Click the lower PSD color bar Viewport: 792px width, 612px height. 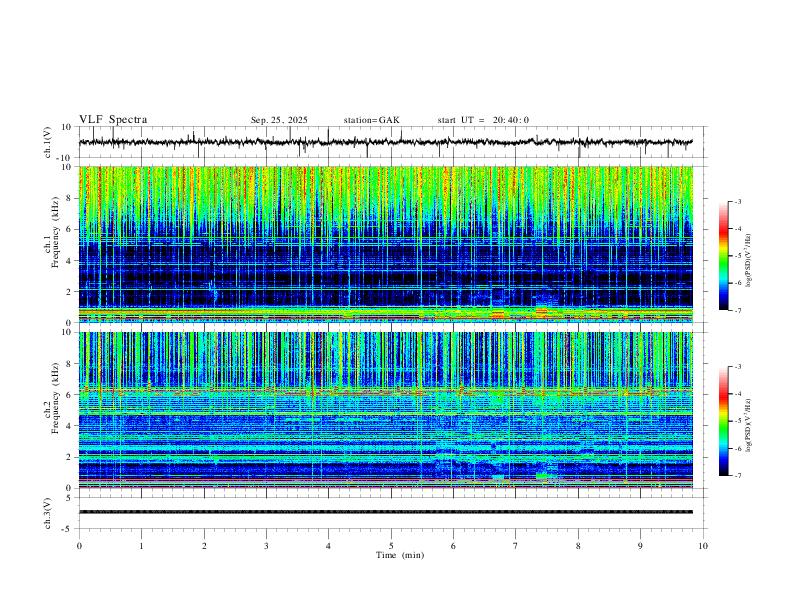(723, 421)
